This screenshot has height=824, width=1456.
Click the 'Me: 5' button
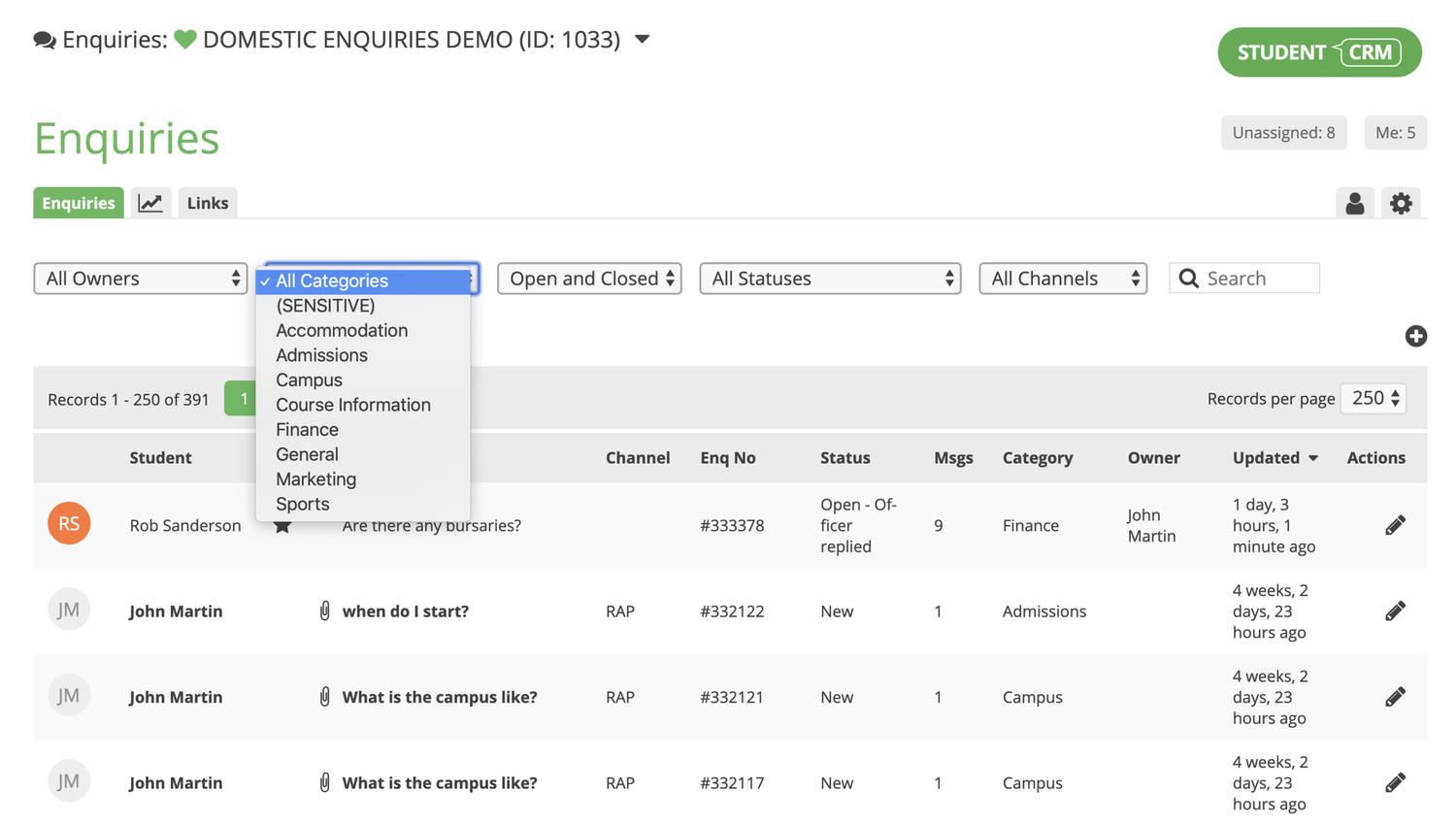tap(1395, 132)
